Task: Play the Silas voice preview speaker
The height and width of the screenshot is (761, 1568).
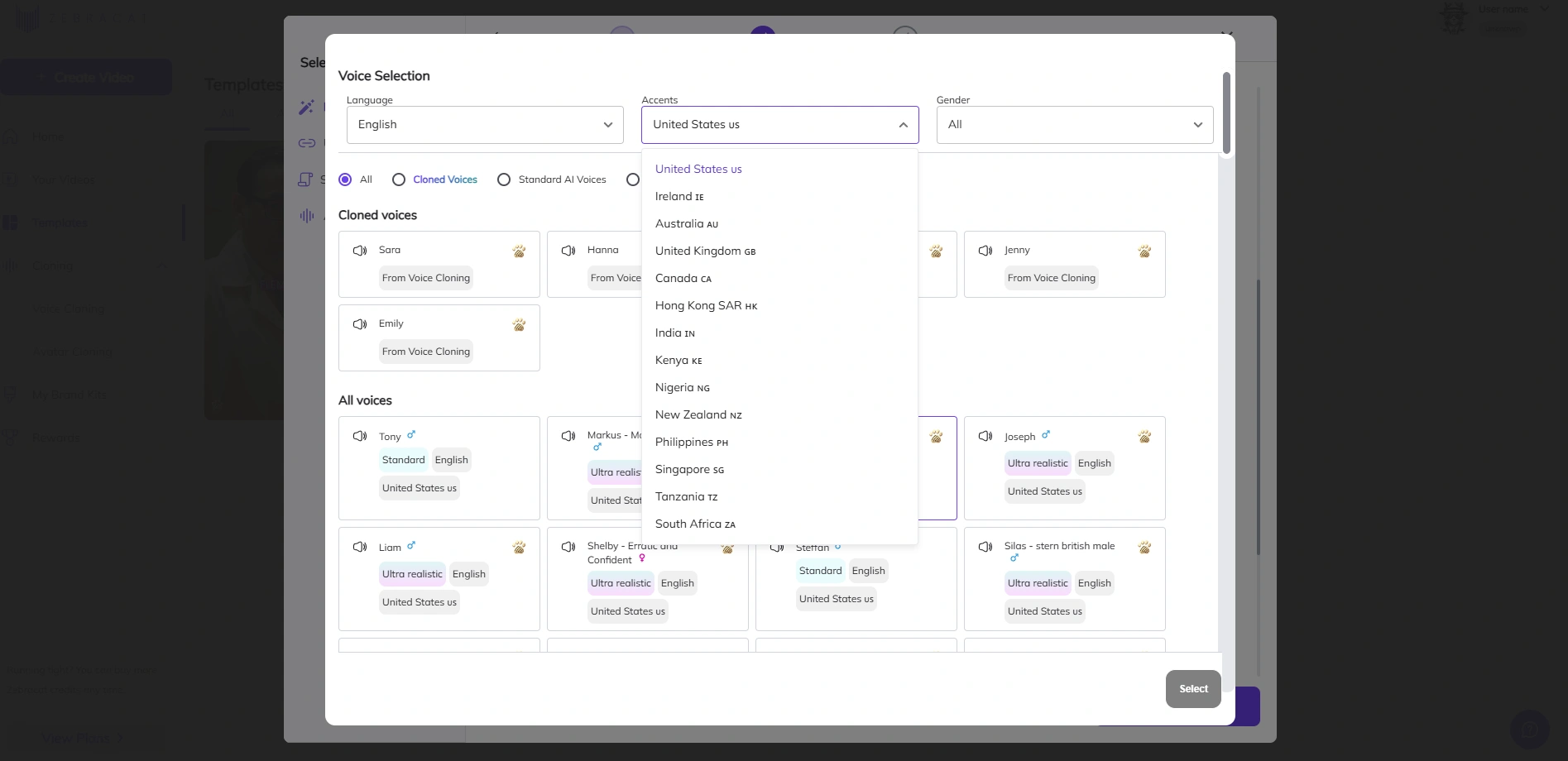Action: point(985,547)
